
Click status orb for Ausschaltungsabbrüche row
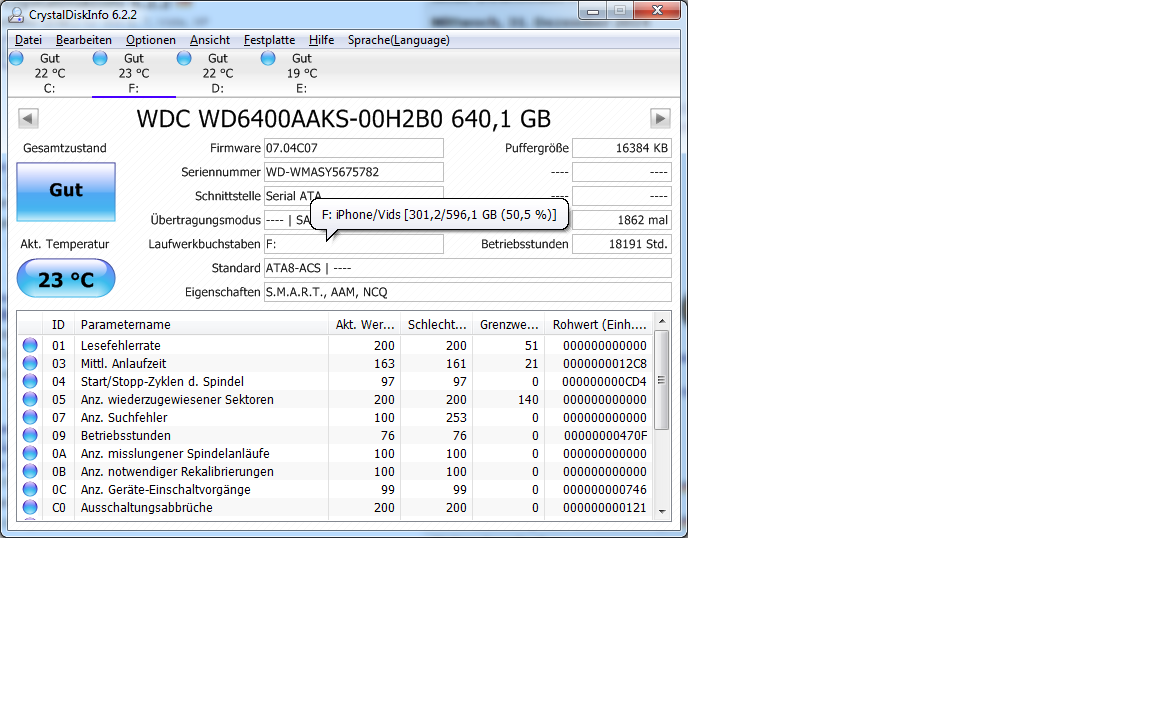click(x=30, y=507)
